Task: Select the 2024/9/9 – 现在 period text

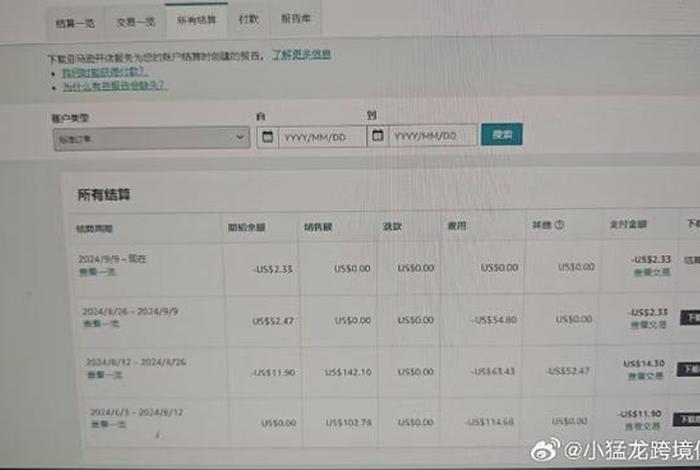Action: click(112, 259)
